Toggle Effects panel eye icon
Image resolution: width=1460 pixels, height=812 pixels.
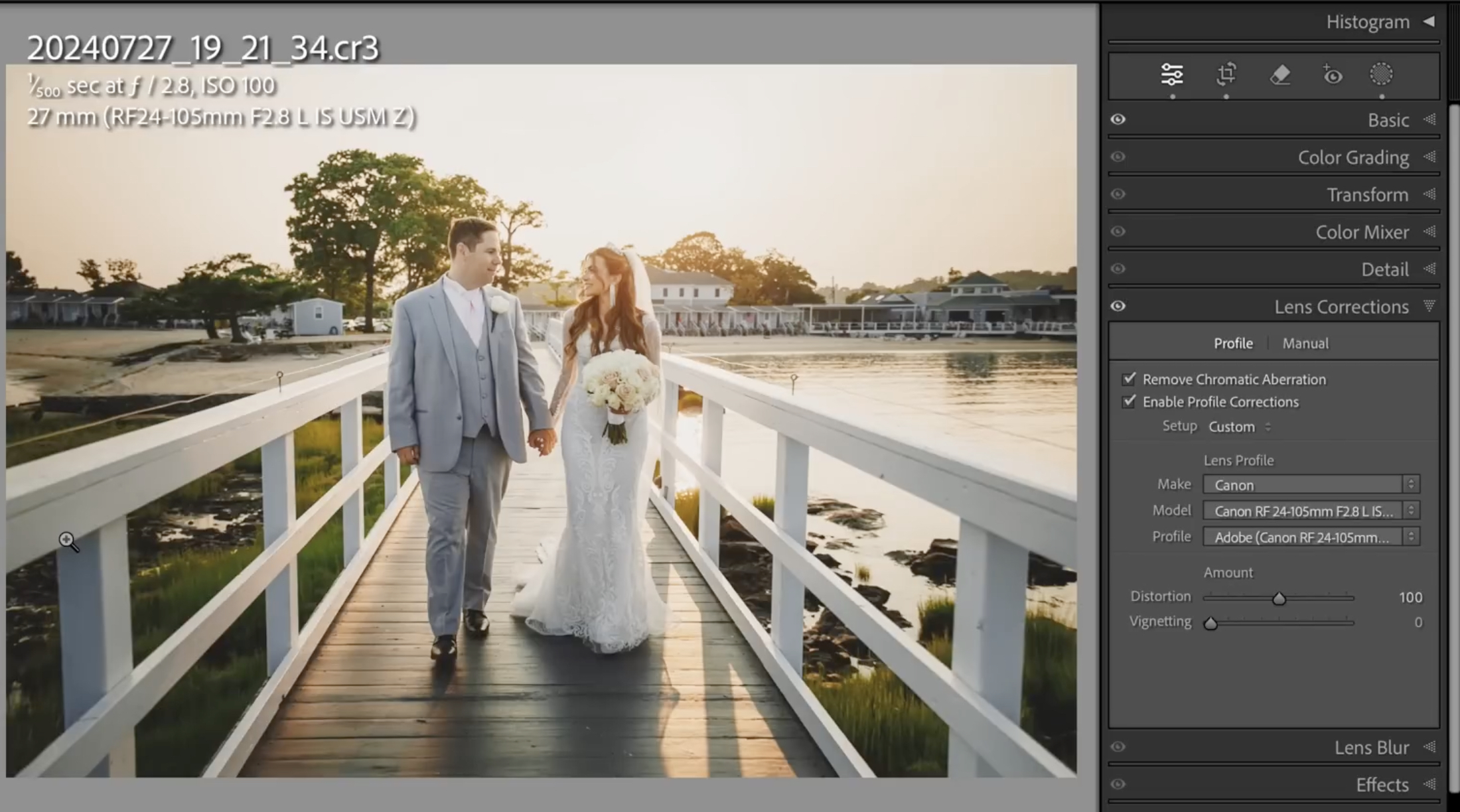[x=1118, y=784]
